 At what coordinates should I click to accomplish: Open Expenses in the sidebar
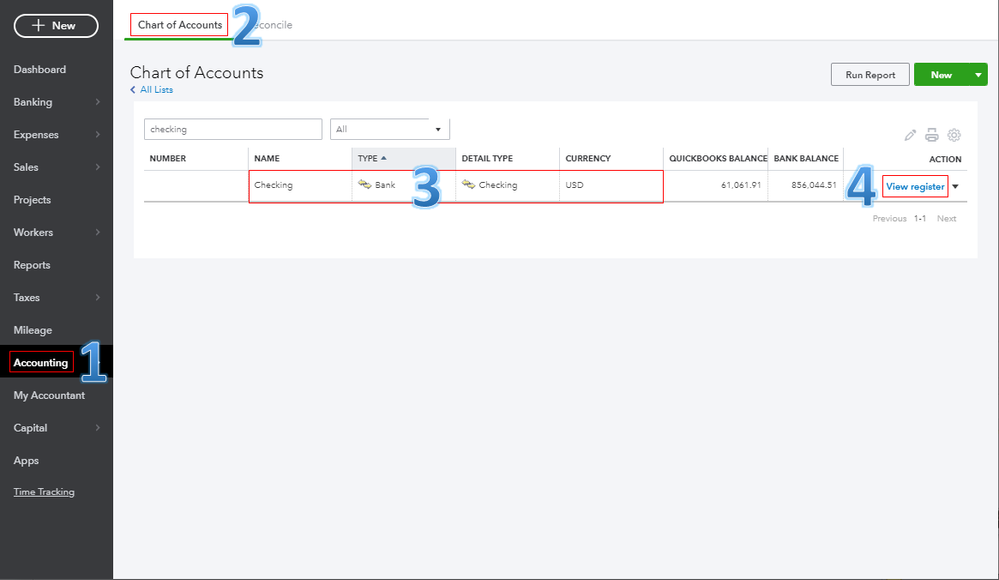(x=36, y=134)
